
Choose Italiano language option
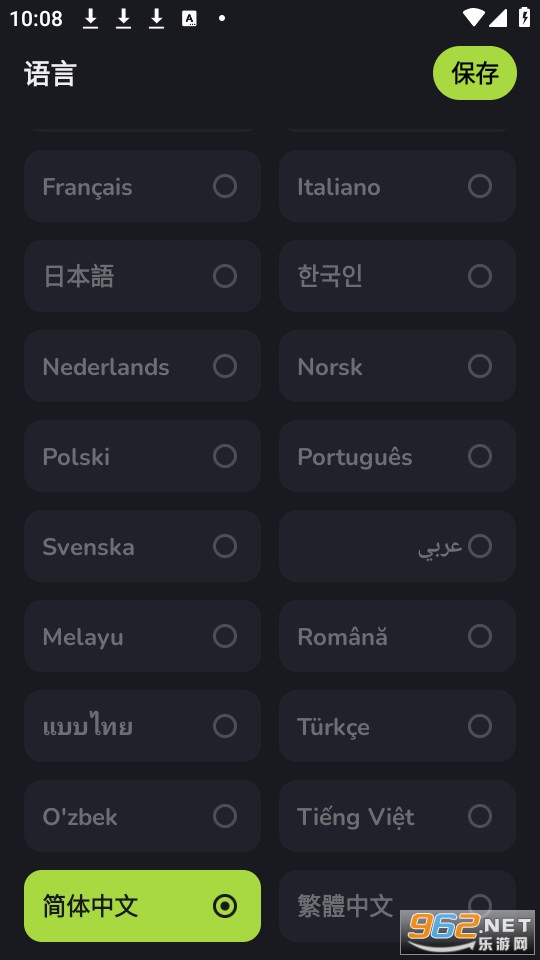pyautogui.click(x=397, y=186)
